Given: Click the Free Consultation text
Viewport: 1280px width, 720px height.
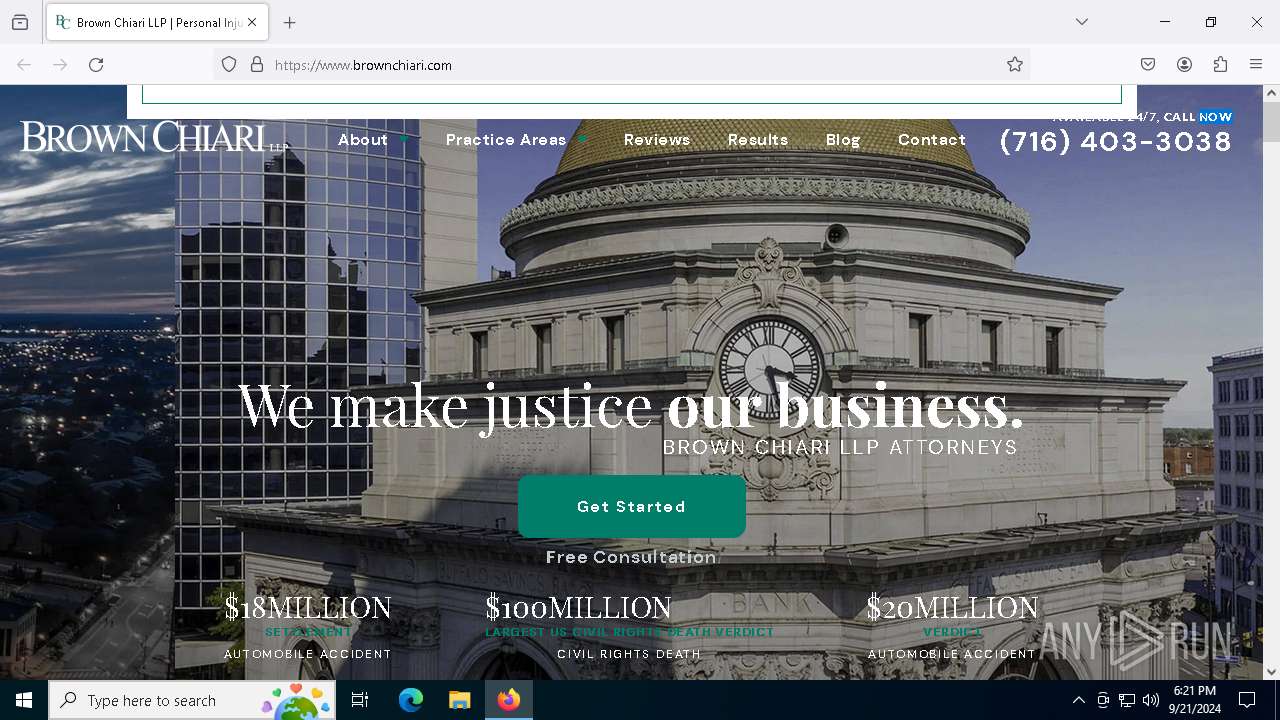Looking at the screenshot, I should click(x=631, y=557).
